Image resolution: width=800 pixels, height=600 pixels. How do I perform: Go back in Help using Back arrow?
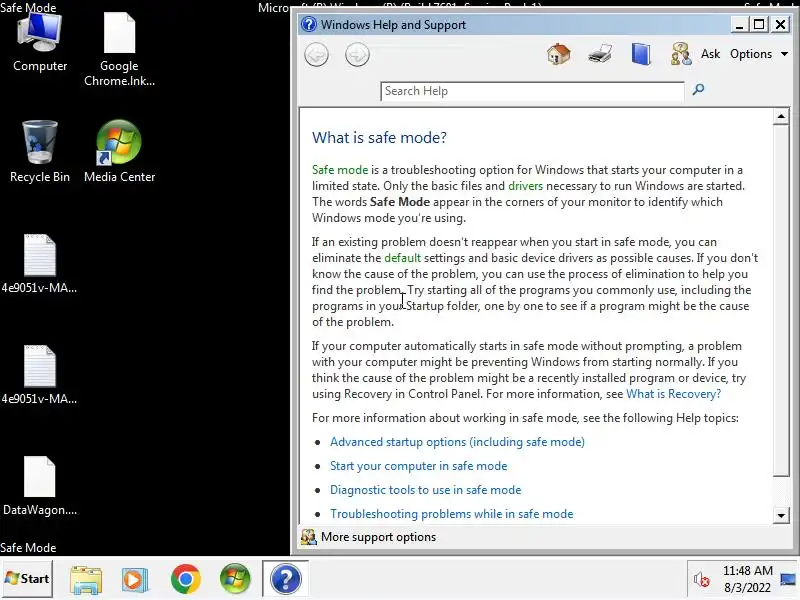pos(316,55)
